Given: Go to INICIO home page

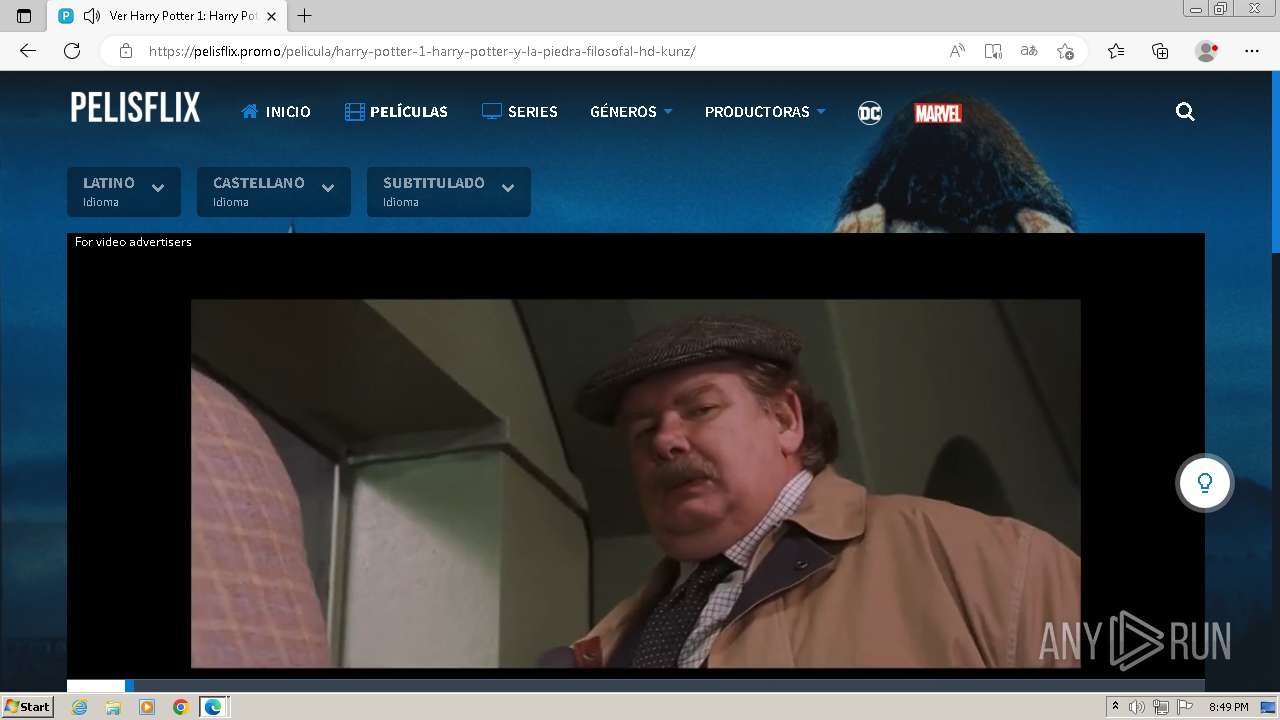Looking at the screenshot, I should tap(276, 112).
